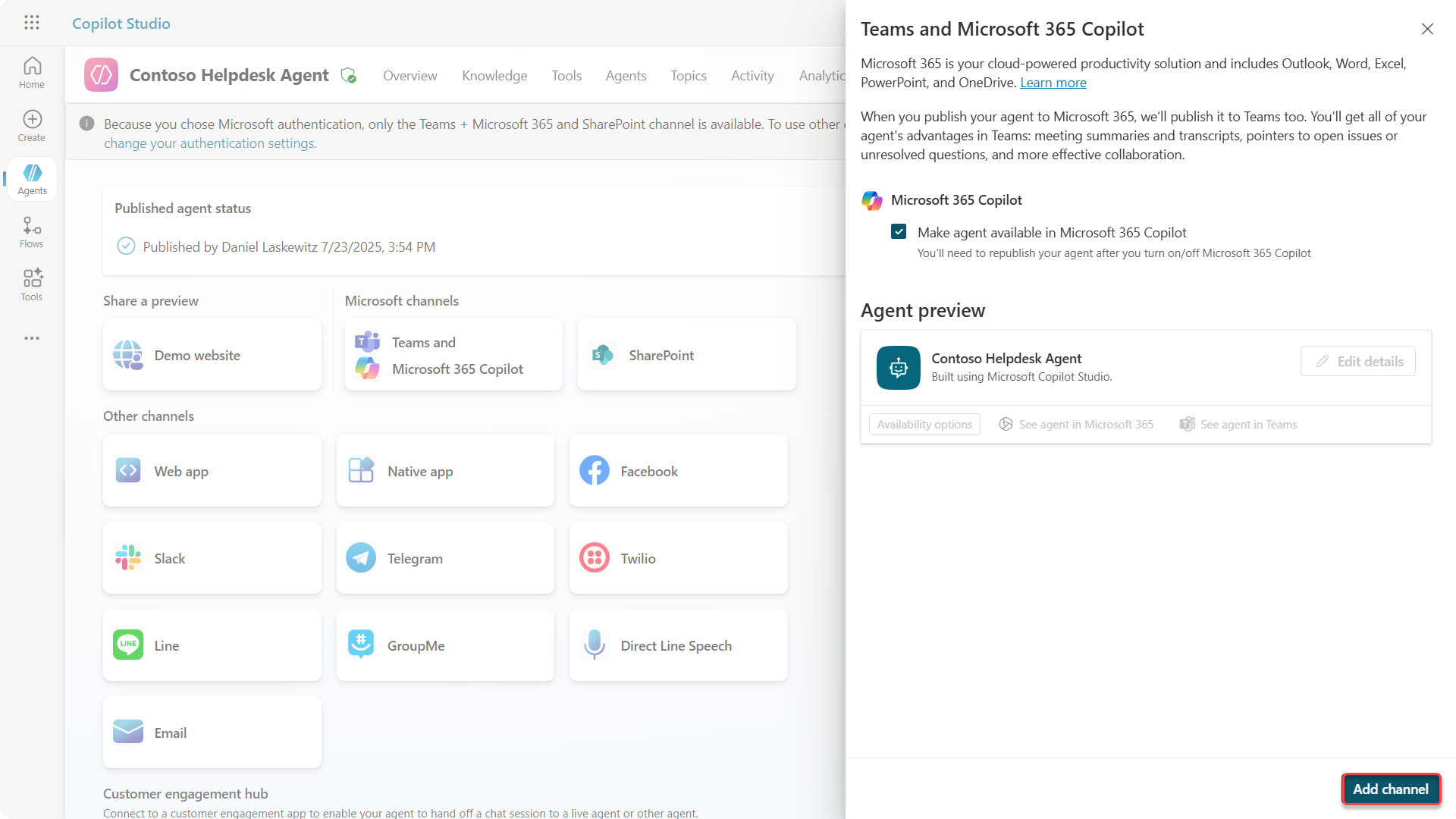Open the Availability options button

pos(924,425)
